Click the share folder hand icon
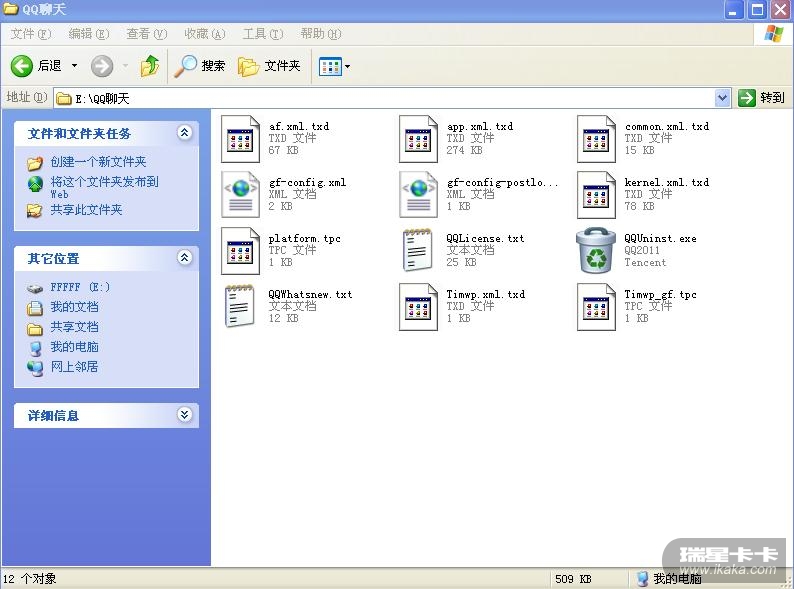This screenshot has height=589, width=794. click(35, 210)
